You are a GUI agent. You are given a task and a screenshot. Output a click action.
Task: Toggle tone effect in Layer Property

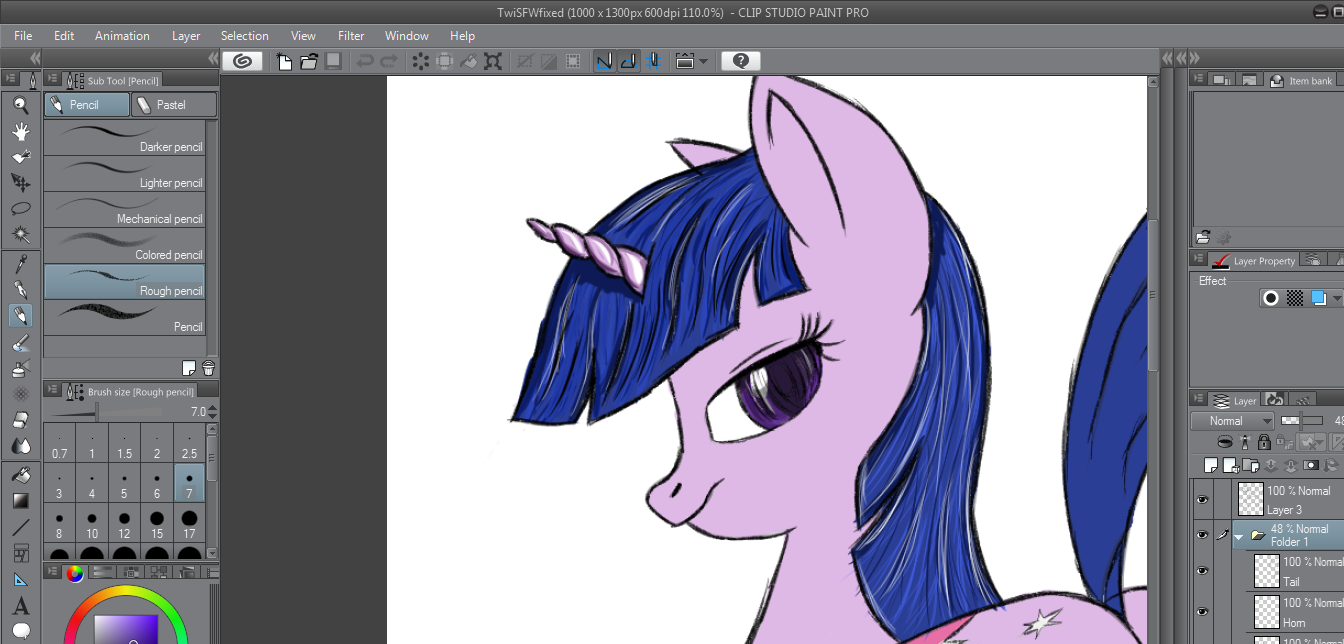(x=1295, y=298)
